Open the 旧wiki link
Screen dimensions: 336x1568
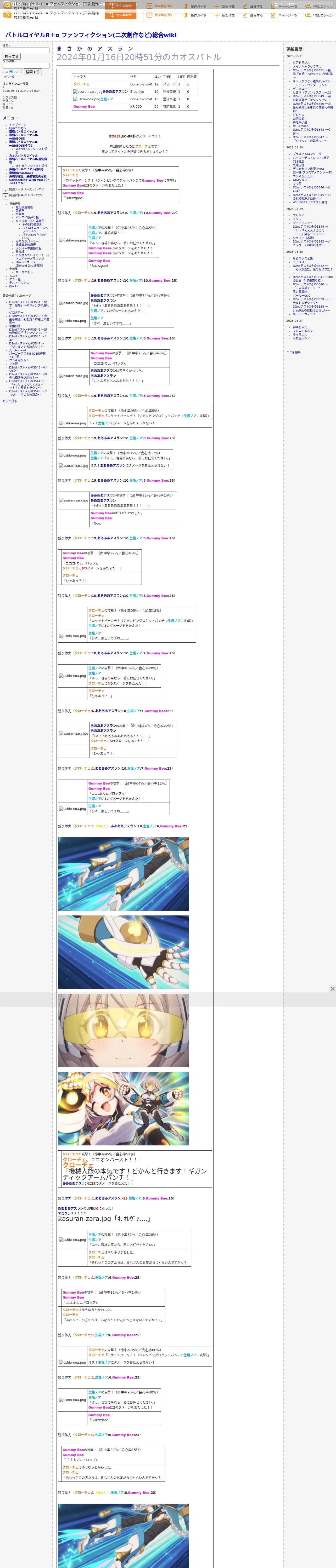point(13,286)
